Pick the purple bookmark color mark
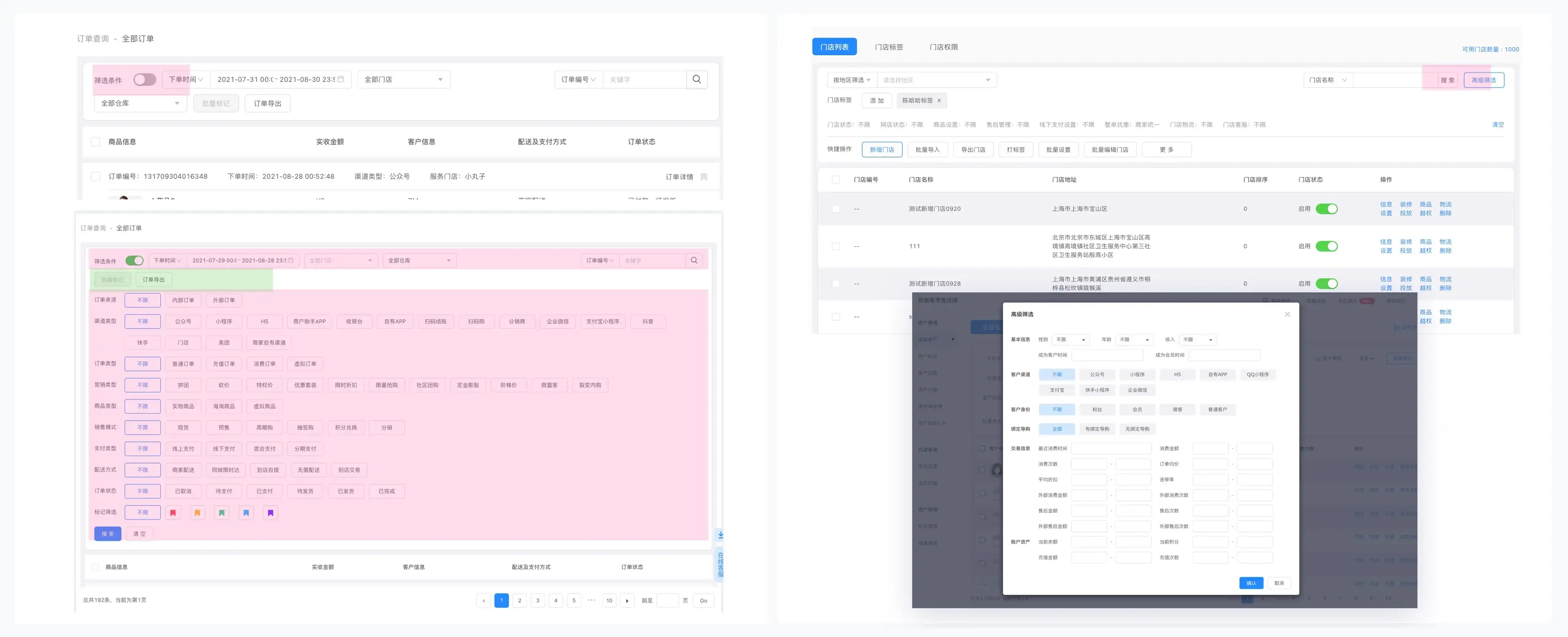This screenshot has width=1568, height=637. 270,513
